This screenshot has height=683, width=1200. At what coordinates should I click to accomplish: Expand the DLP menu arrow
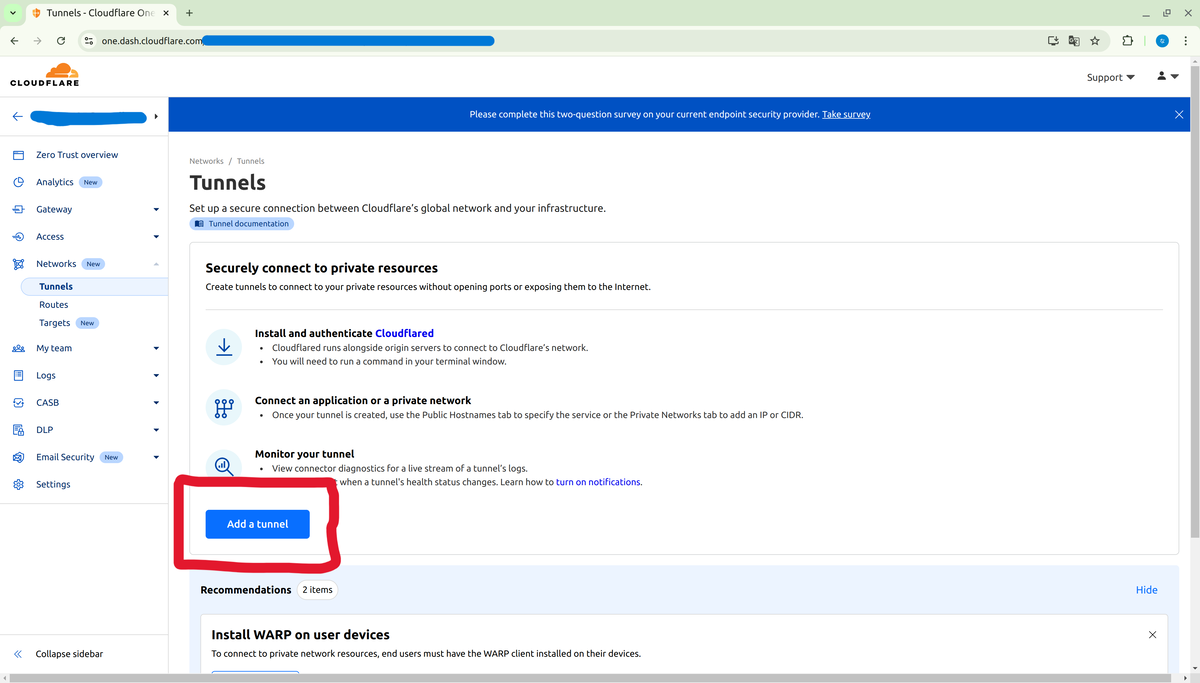point(156,430)
